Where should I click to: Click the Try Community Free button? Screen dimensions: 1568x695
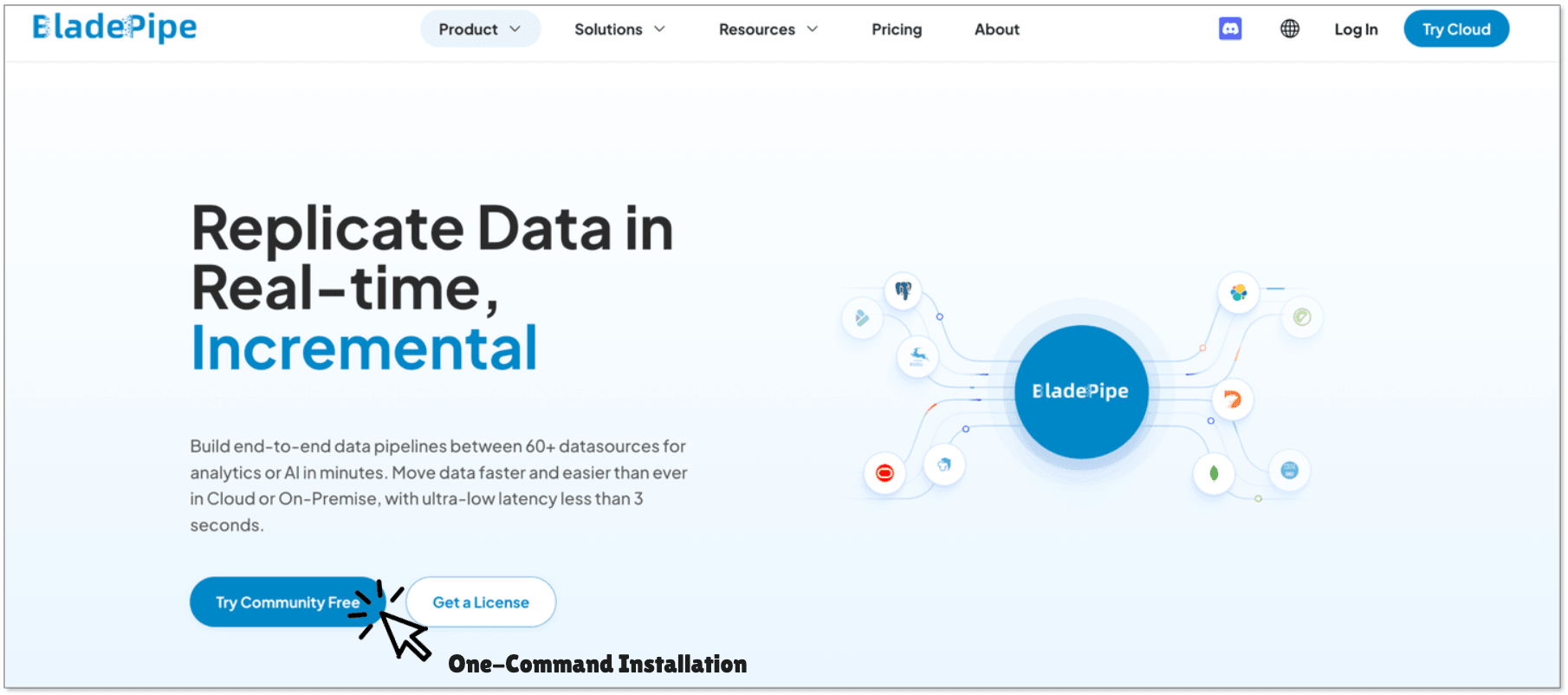pos(287,602)
